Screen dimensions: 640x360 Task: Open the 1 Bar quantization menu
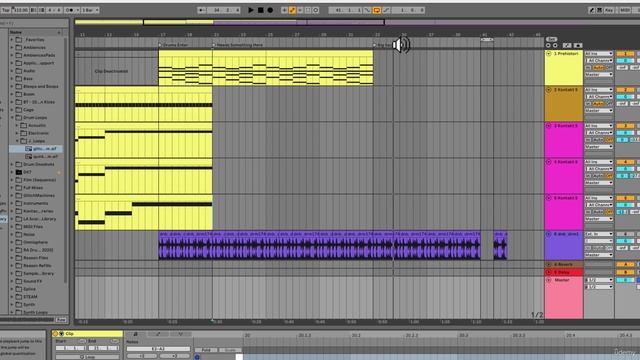coord(90,10)
